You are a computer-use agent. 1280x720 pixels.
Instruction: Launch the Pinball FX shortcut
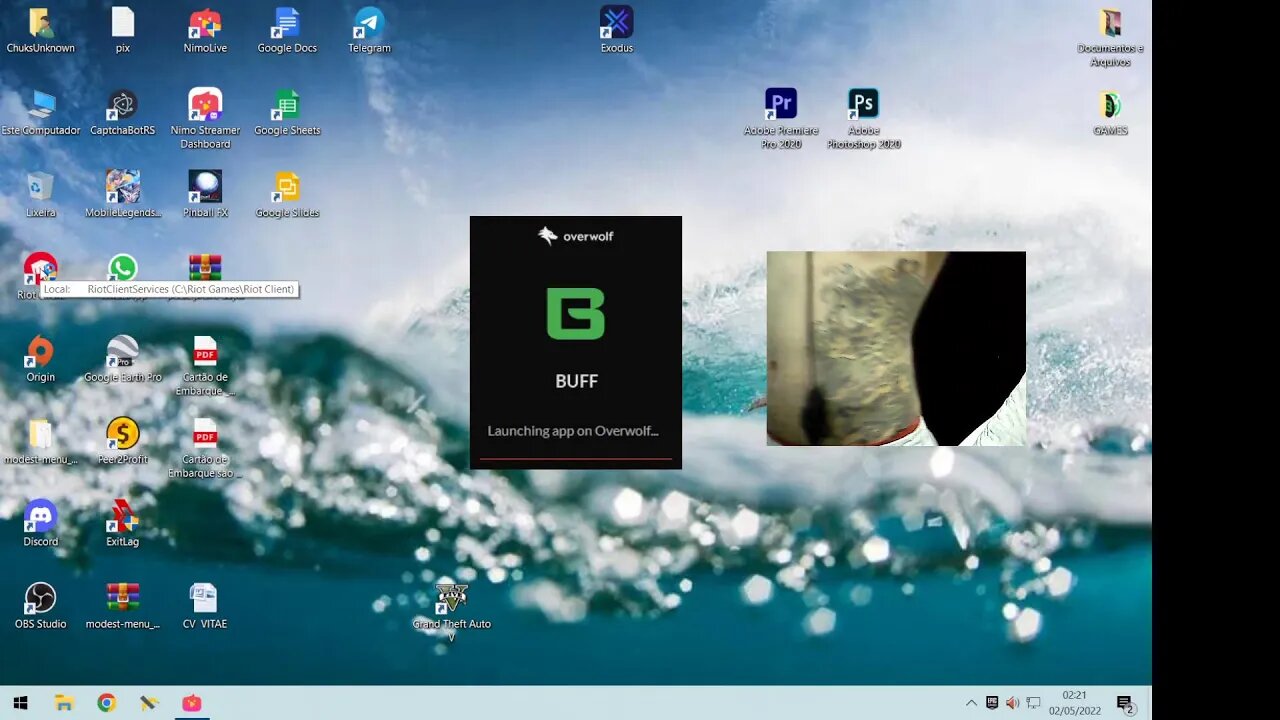click(x=205, y=194)
